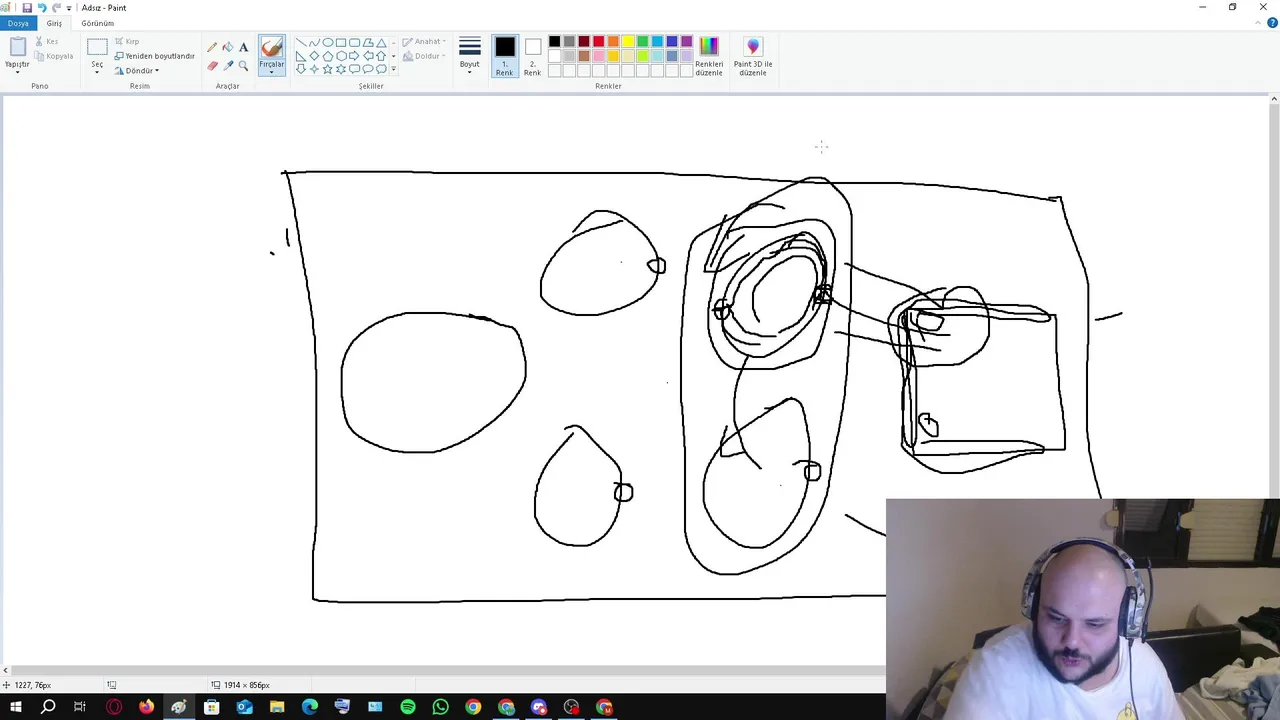The image size is (1280, 720).
Task: Open Paint help
Action: tap(1272, 22)
